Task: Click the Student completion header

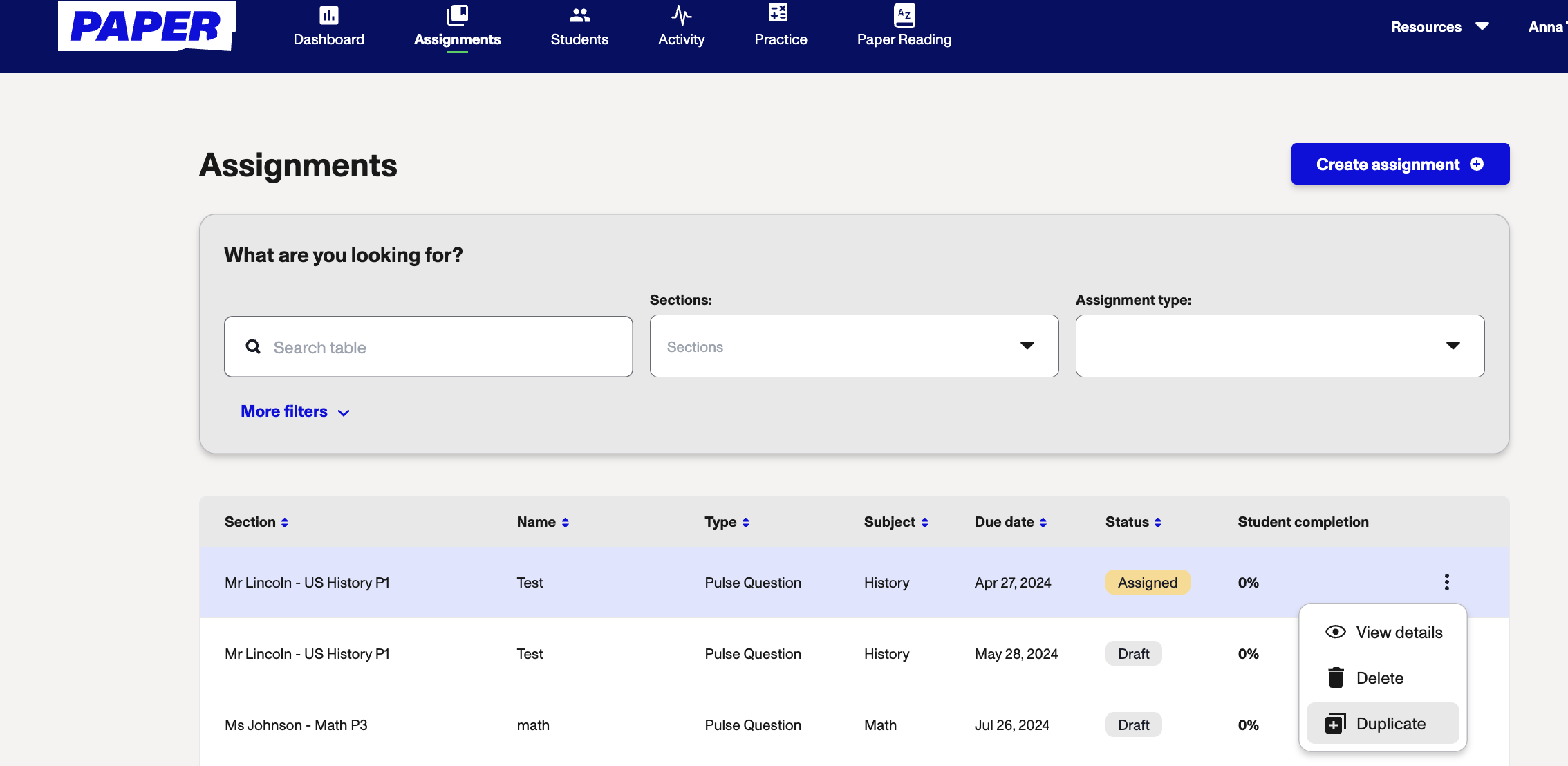Action: pos(1303,522)
